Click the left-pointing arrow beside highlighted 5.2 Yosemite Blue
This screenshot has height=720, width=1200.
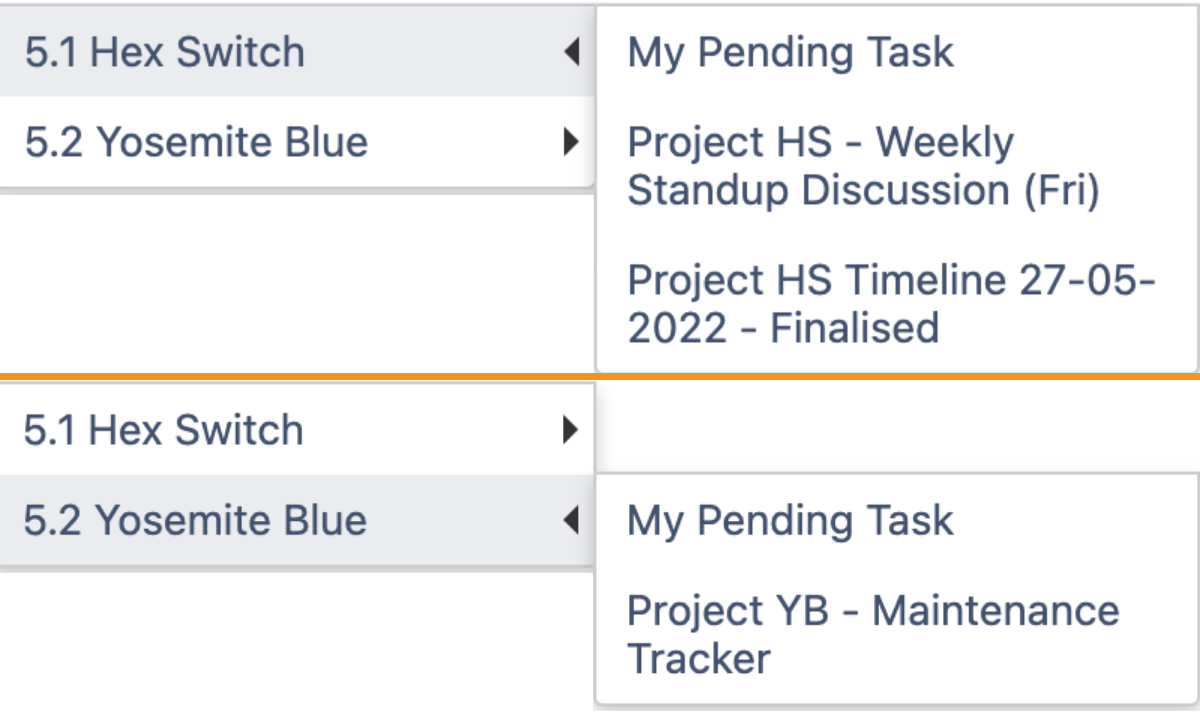pyautogui.click(x=571, y=520)
